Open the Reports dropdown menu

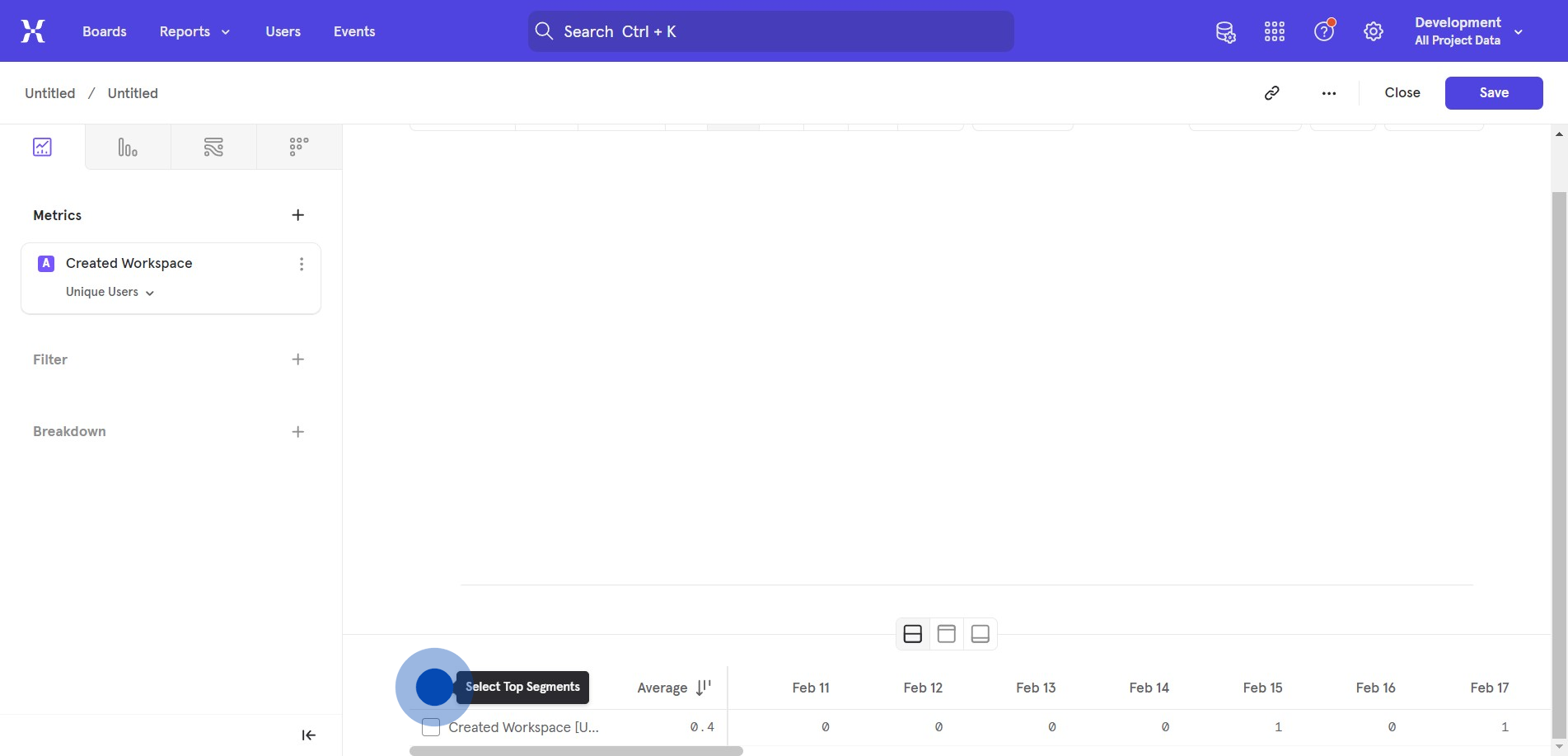pos(194,31)
